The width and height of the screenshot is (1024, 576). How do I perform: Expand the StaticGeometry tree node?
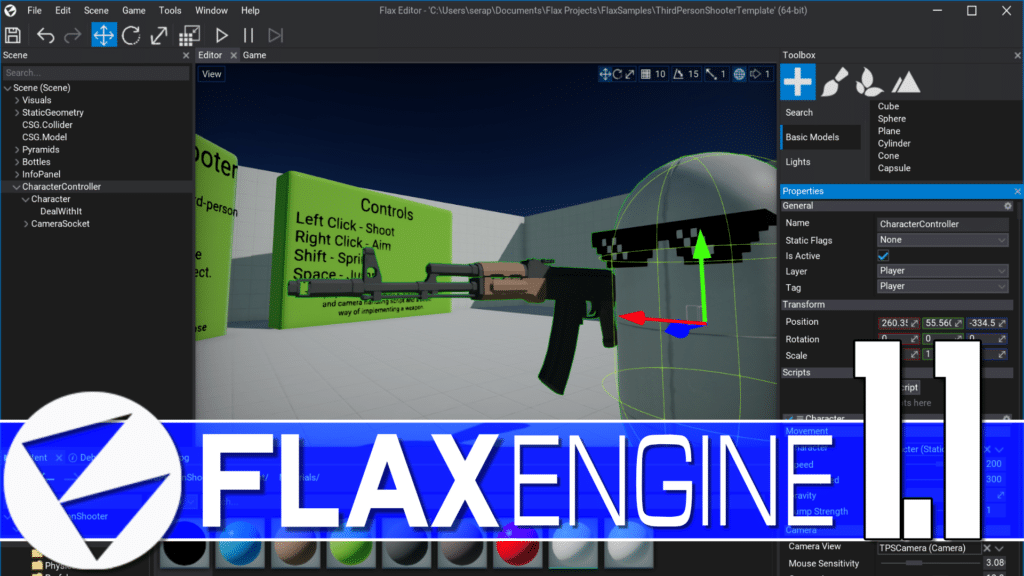coord(17,112)
